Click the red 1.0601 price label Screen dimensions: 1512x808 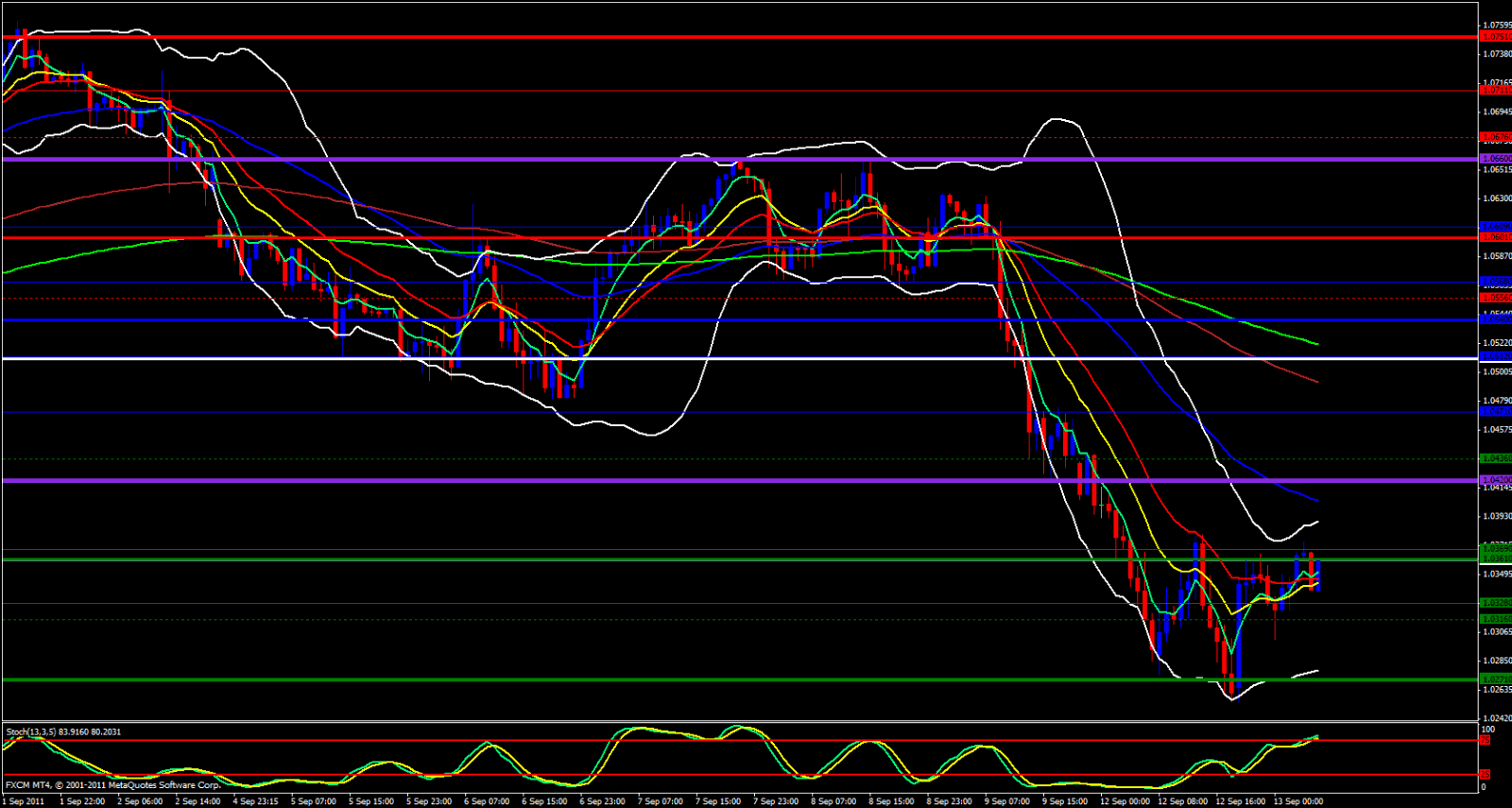tap(1495, 237)
